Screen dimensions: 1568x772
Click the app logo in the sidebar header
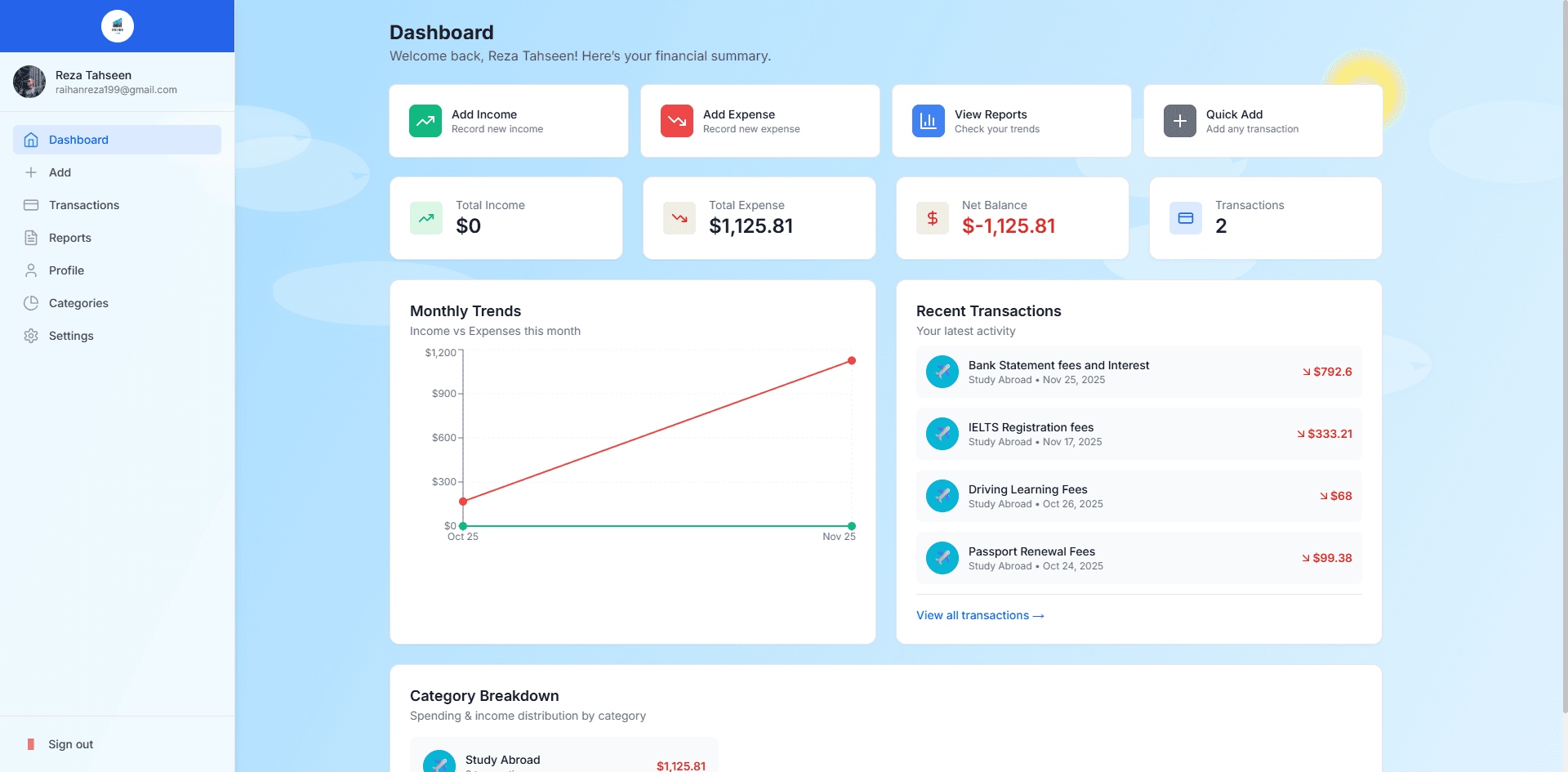118,26
